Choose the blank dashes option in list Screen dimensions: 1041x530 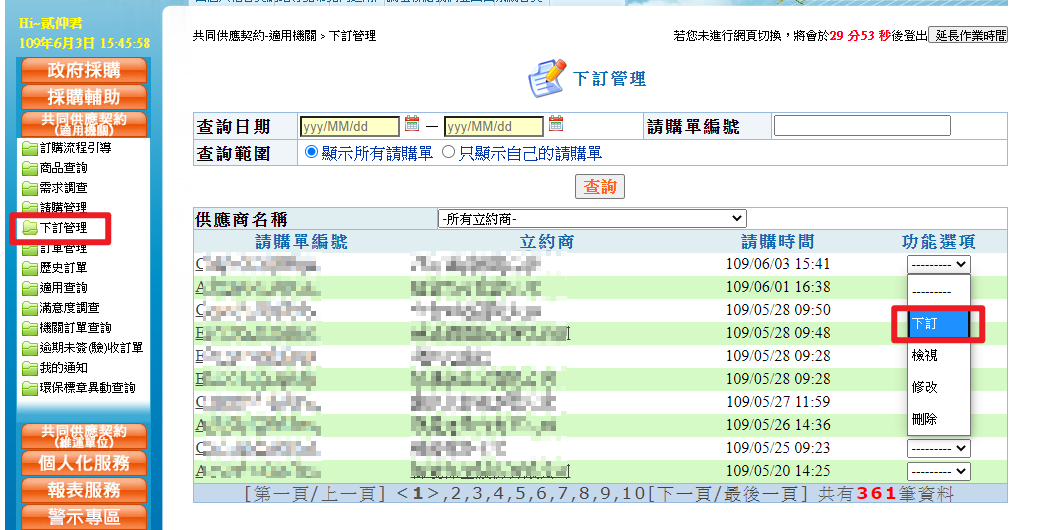point(939,292)
